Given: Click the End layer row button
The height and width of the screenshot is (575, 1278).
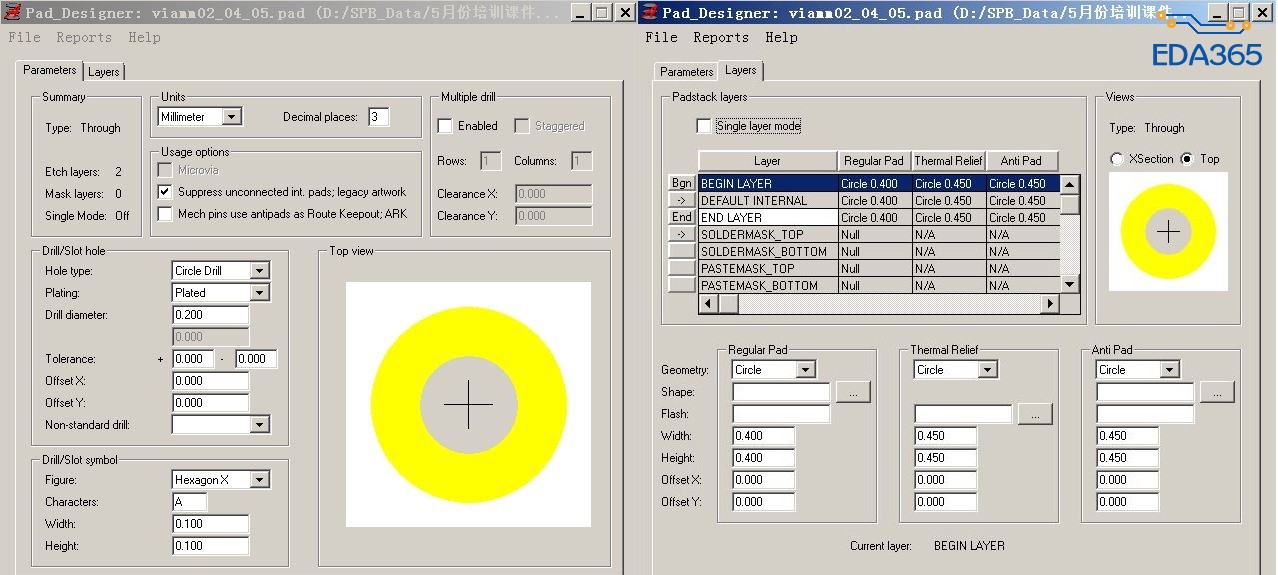Looking at the screenshot, I should [x=681, y=217].
